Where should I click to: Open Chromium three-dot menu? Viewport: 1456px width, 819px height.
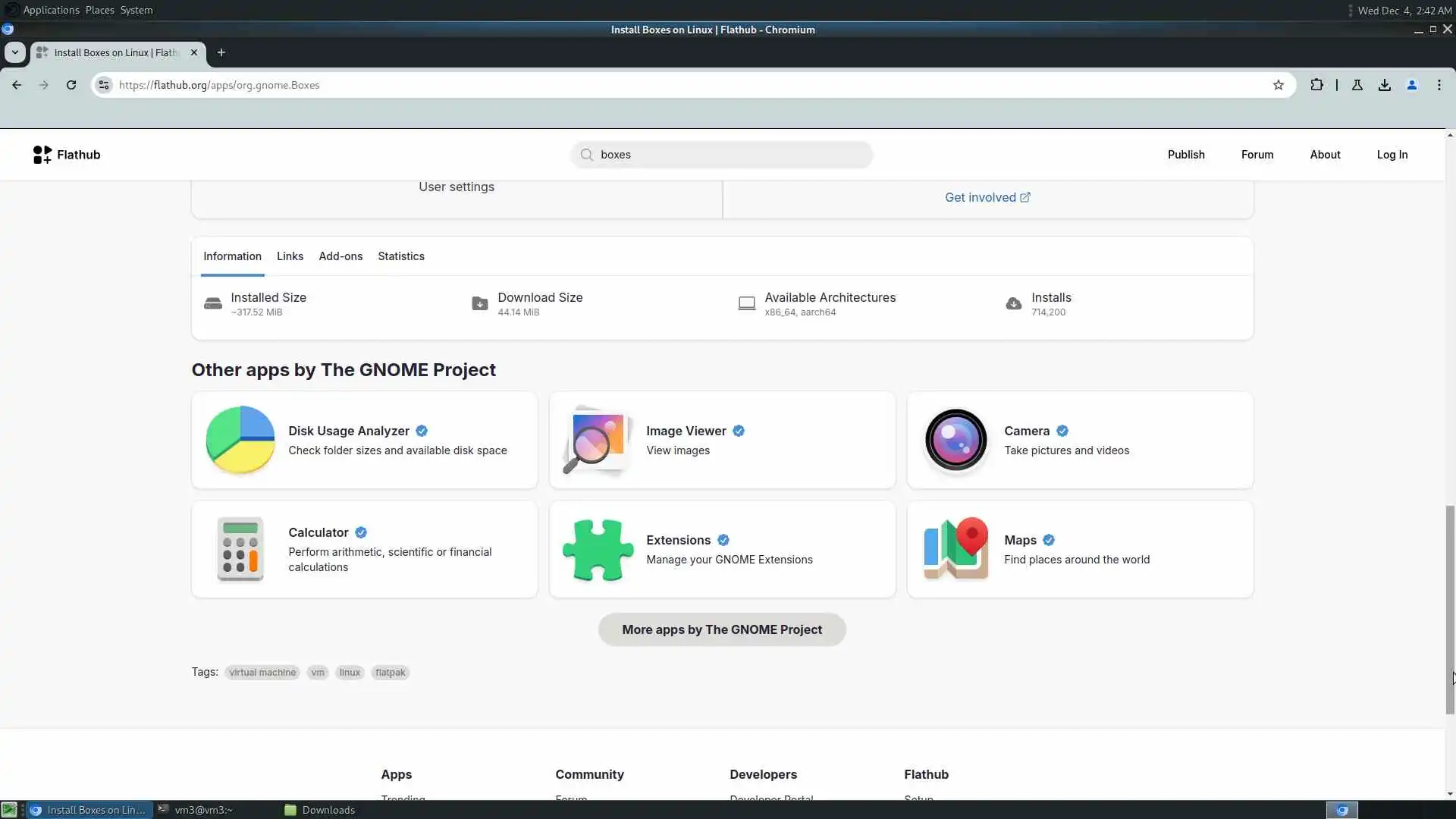click(x=1439, y=85)
